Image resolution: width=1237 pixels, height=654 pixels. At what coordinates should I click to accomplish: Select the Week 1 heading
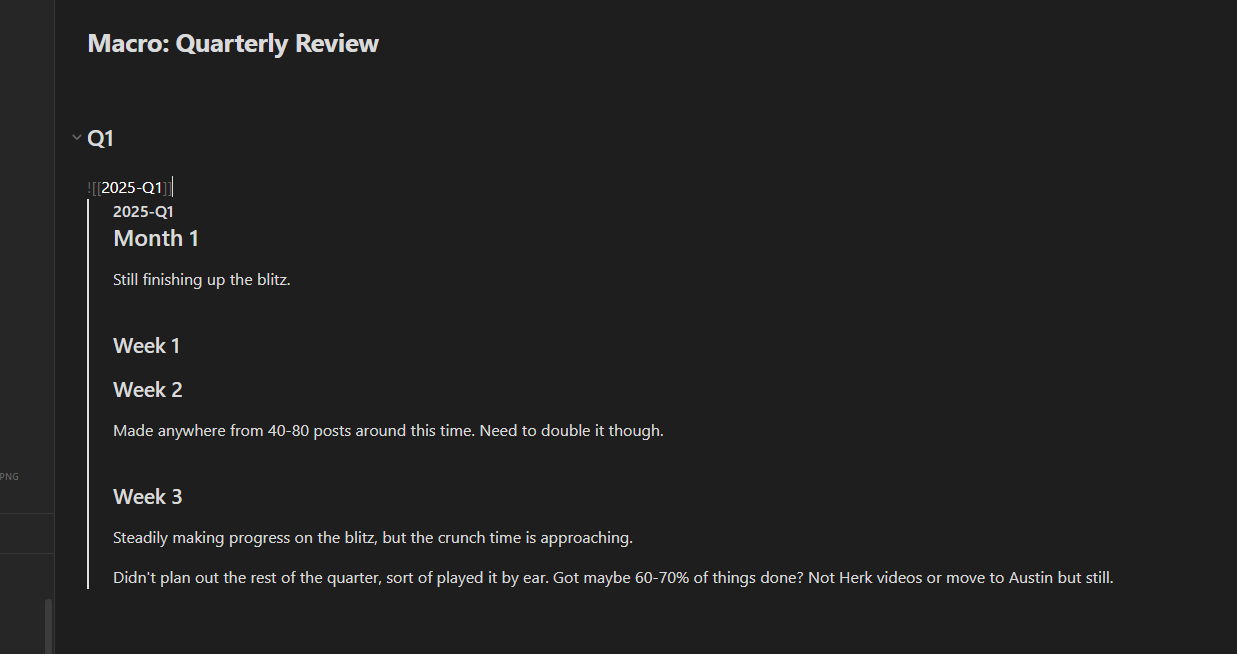pyautogui.click(x=146, y=346)
